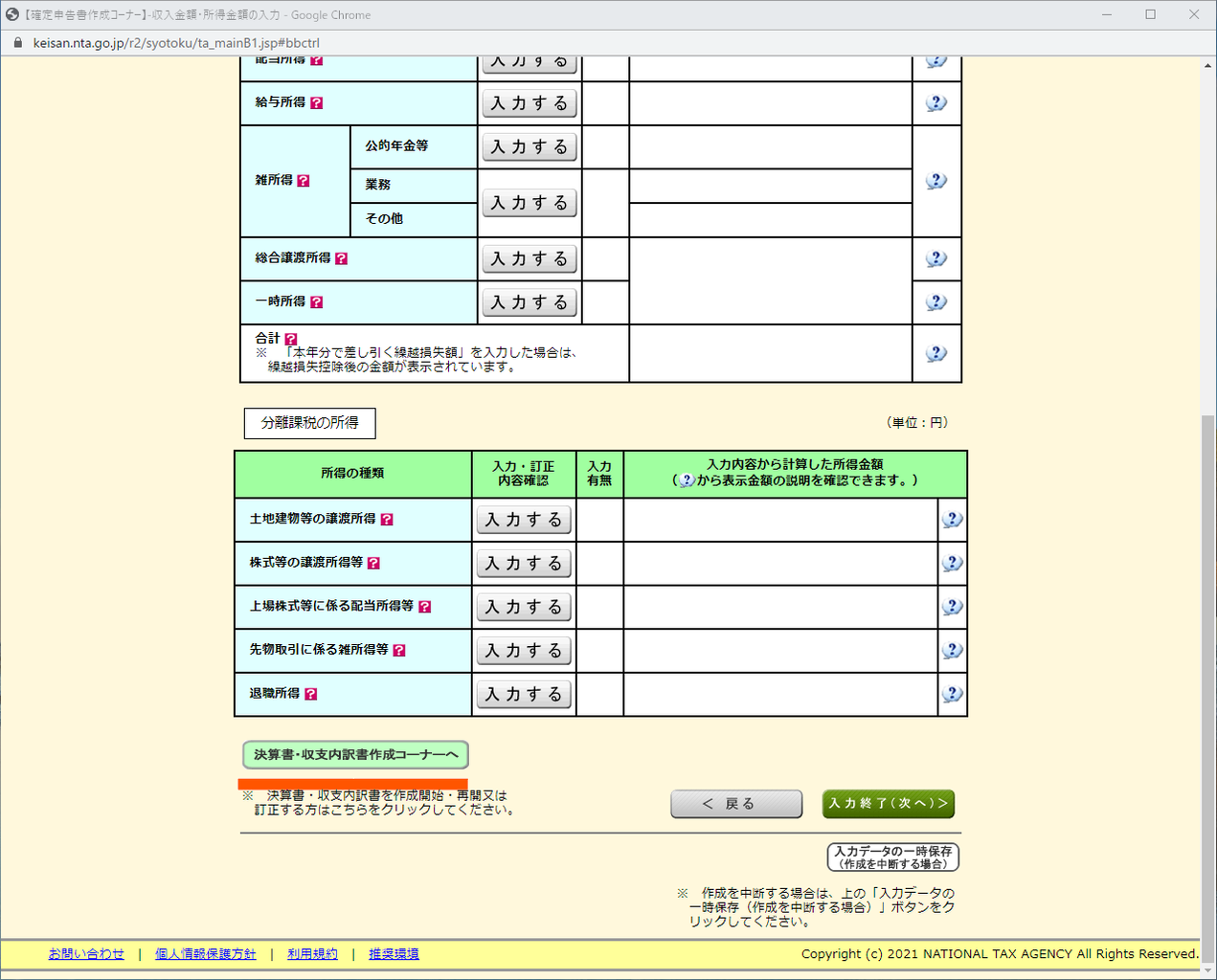Click 入力する button for 一時所得
Screen dimensions: 1217x980
point(530,302)
